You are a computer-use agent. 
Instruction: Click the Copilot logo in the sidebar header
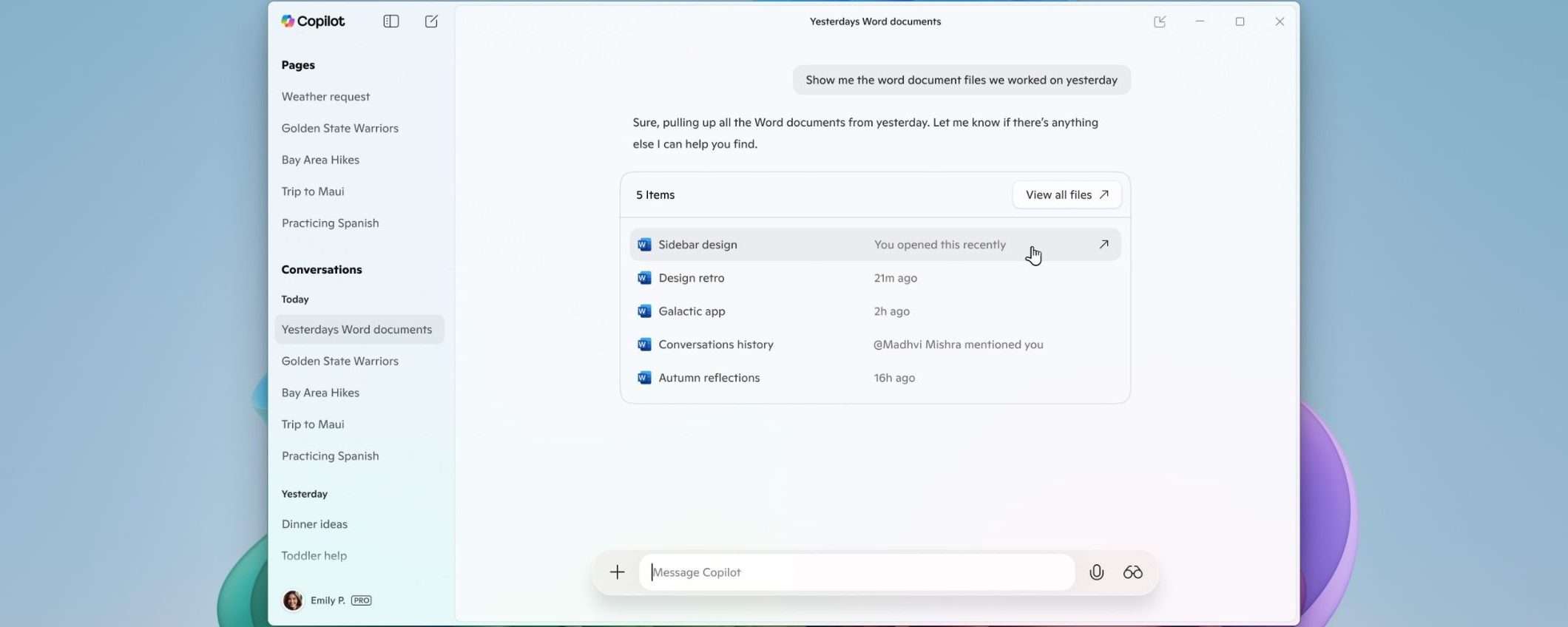coord(313,21)
